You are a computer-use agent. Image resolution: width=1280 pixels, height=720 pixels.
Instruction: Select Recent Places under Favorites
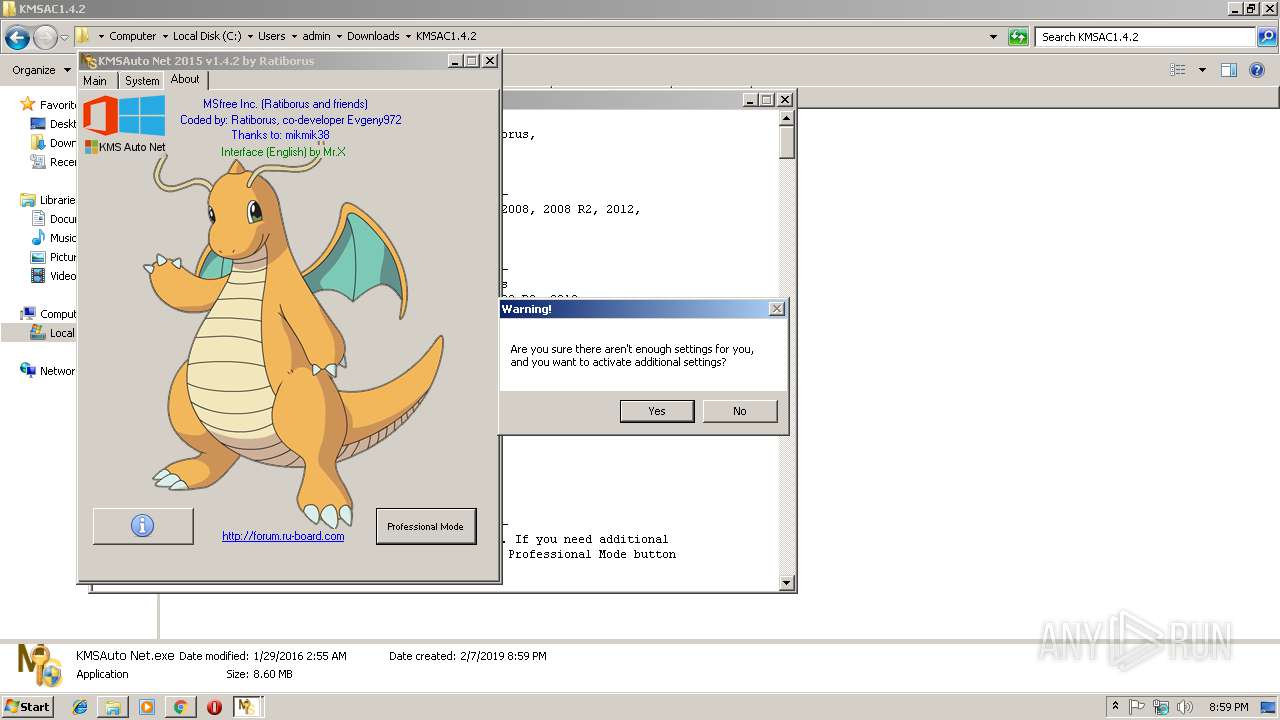tap(52, 162)
